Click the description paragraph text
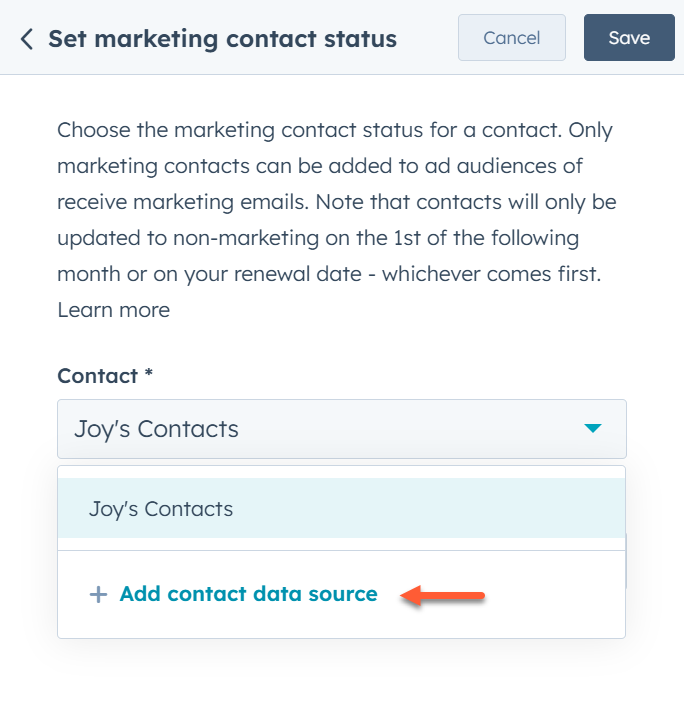684x705 pixels. 336,202
